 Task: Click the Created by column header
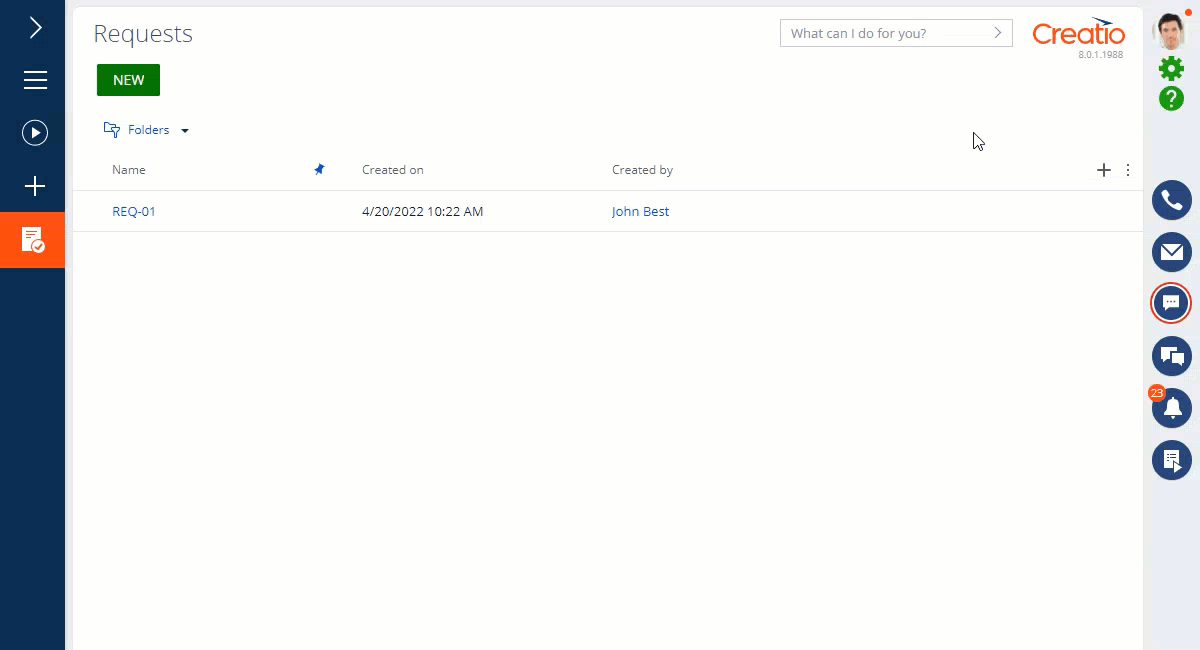[642, 170]
